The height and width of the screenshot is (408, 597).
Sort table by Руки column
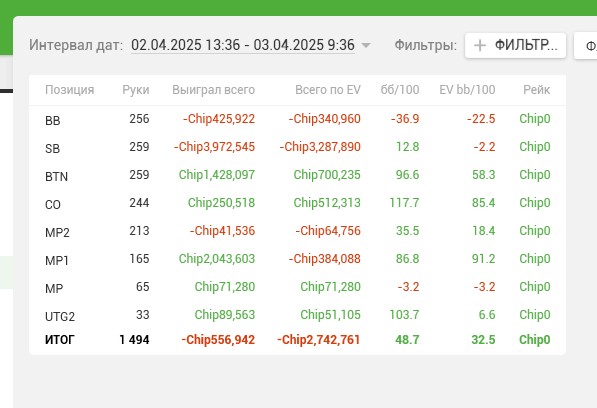[136, 90]
